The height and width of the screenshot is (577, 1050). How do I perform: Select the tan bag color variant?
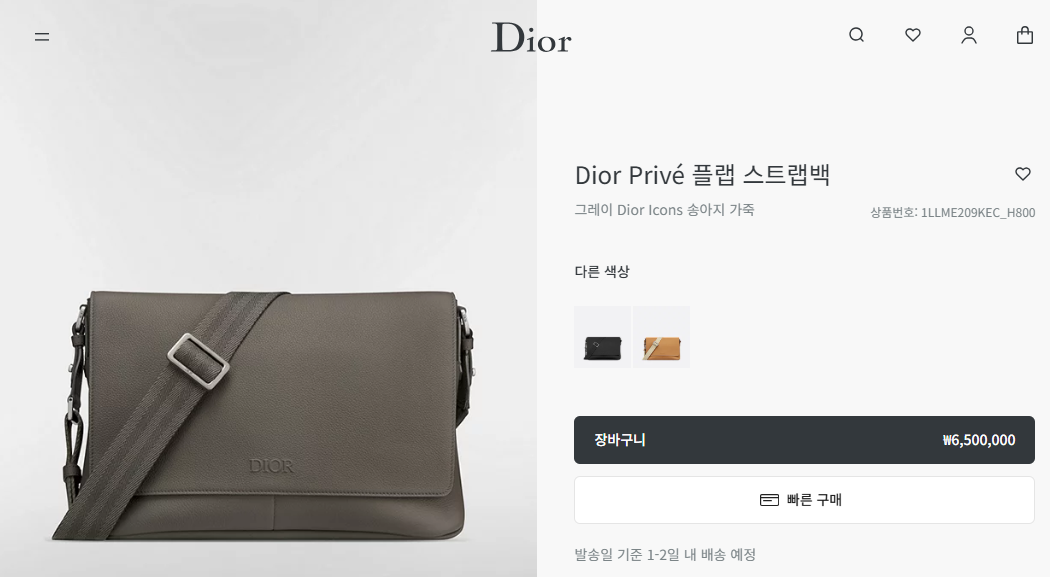click(662, 337)
